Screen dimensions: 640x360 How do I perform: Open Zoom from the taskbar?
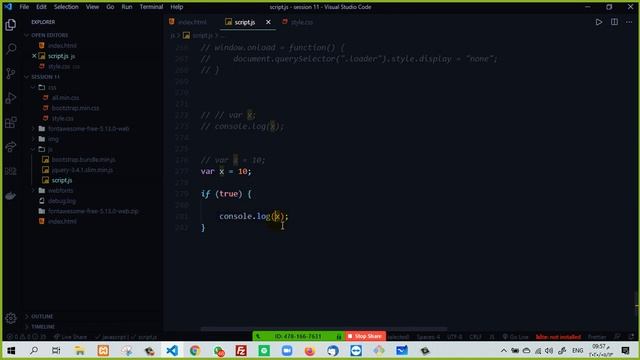(287, 351)
